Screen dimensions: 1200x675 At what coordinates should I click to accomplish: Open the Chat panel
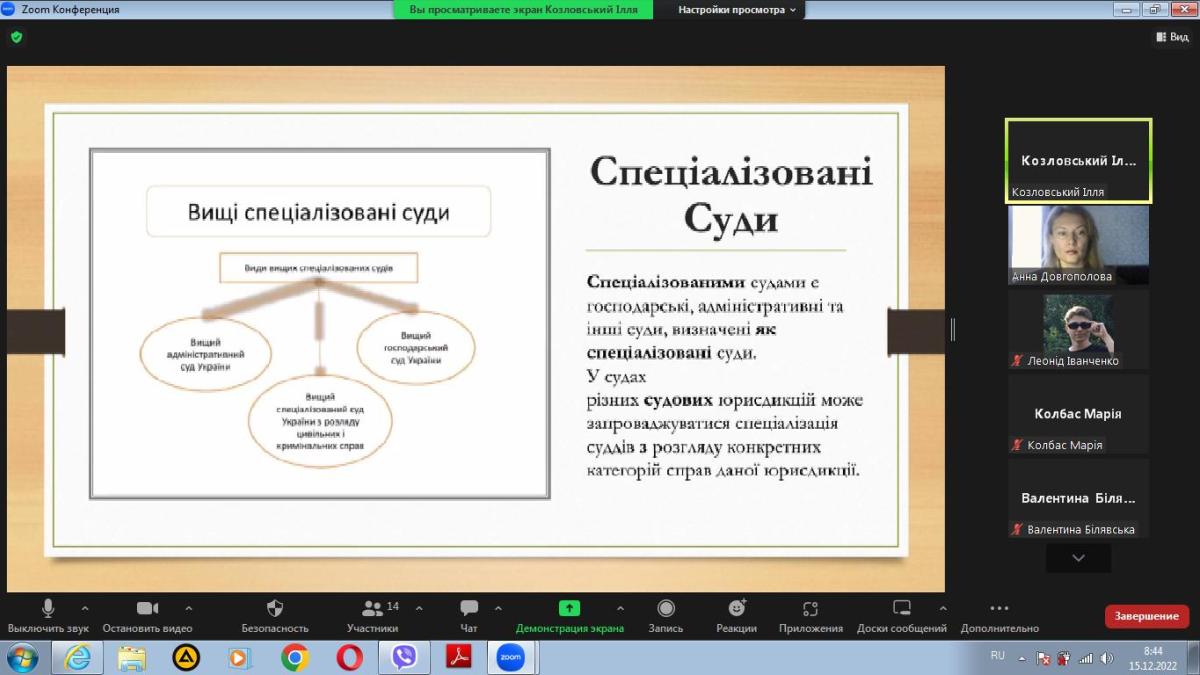pyautogui.click(x=468, y=608)
